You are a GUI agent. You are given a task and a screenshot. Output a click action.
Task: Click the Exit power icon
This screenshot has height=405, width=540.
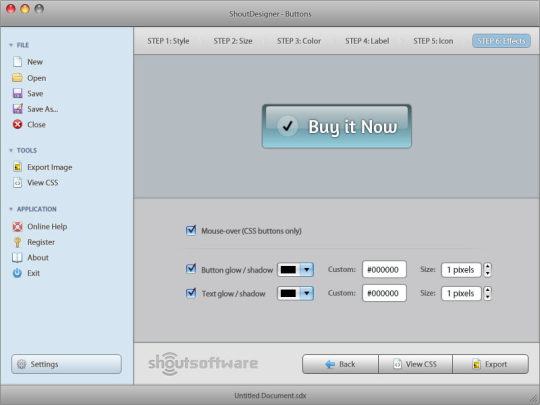pos(17,273)
